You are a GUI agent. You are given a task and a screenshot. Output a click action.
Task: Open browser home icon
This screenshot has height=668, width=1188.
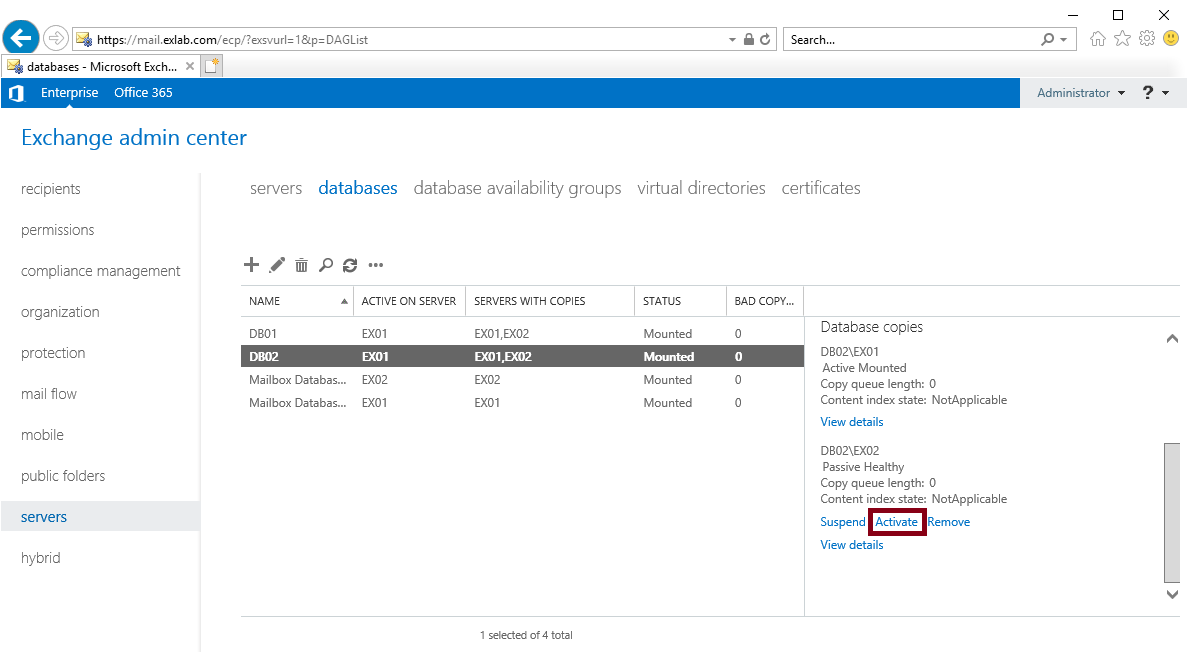click(1098, 39)
